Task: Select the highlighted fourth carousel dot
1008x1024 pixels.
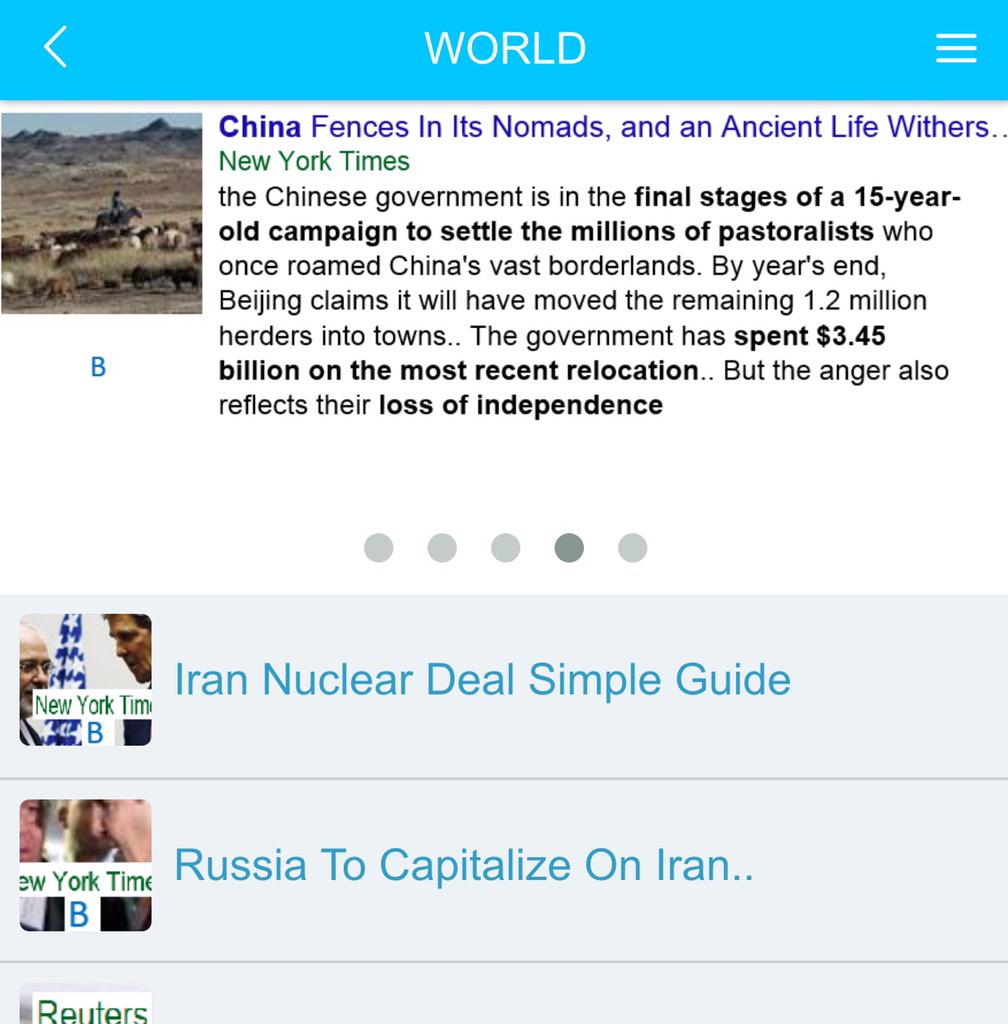Action: point(569,547)
